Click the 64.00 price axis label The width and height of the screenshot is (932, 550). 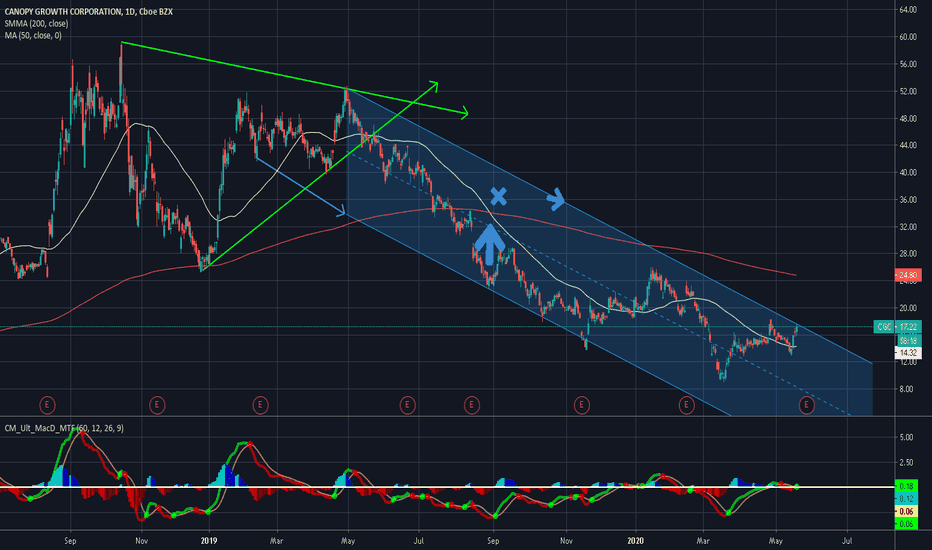click(x=908, y=10)
